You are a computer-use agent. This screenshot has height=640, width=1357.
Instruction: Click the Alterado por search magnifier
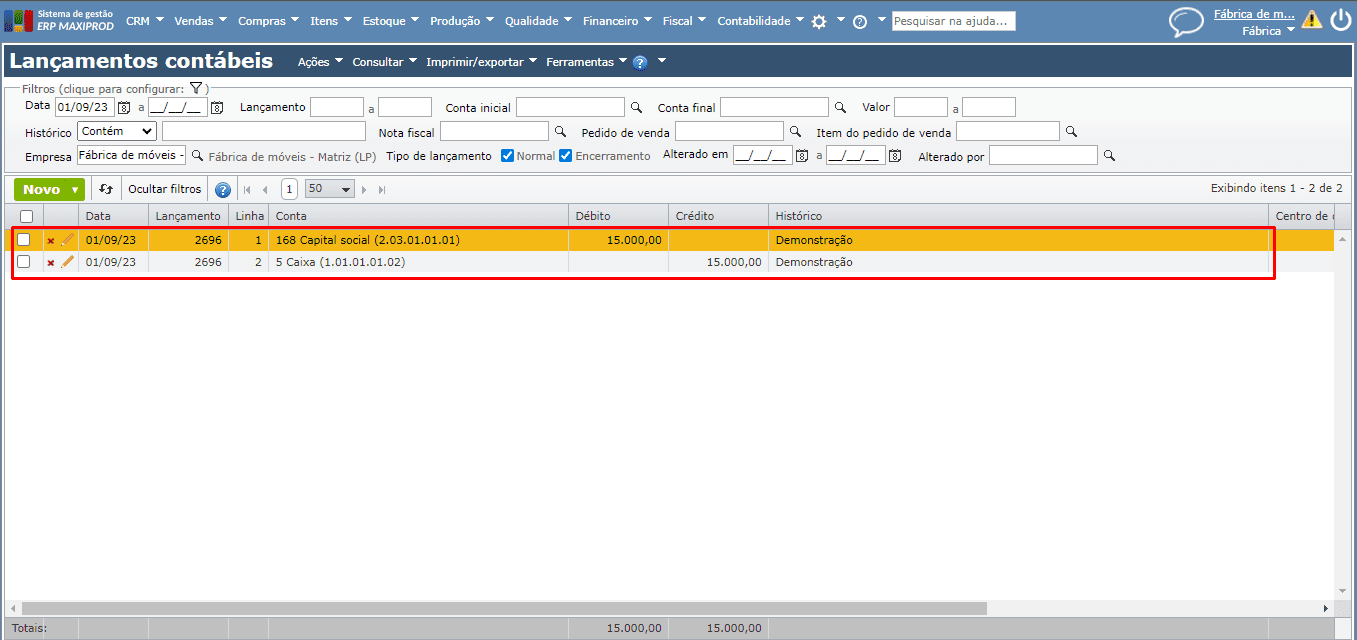tap(1109, 155)
